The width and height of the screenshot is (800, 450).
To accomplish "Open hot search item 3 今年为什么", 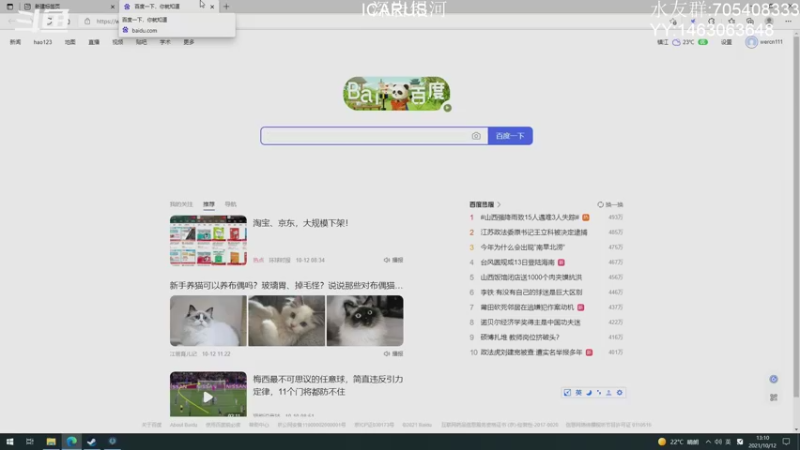I will [522, 247].
